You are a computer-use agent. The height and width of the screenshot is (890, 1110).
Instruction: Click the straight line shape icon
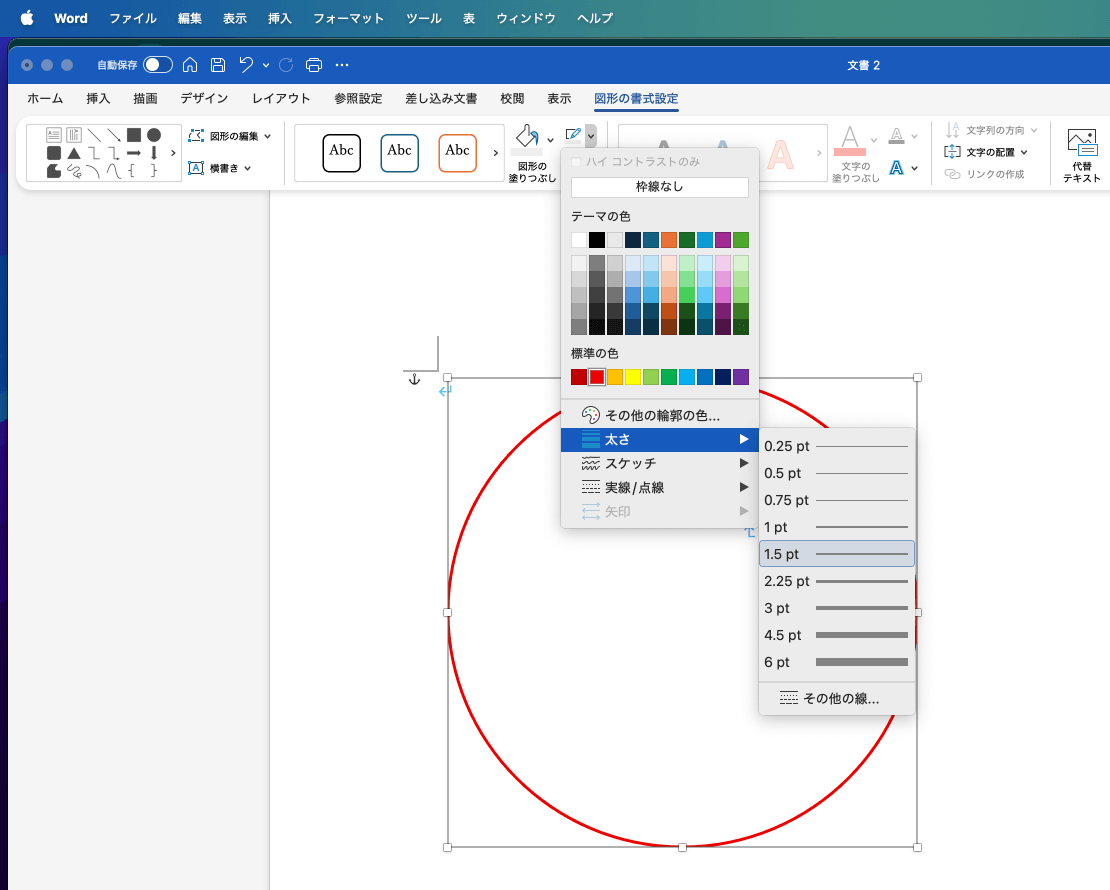[94, 135]
